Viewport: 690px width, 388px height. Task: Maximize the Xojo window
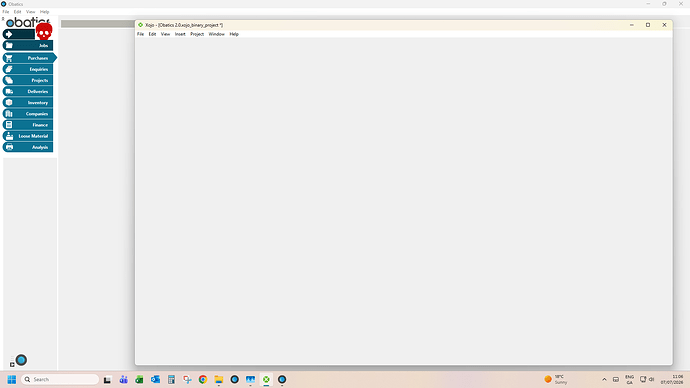(x=648, y=25)
